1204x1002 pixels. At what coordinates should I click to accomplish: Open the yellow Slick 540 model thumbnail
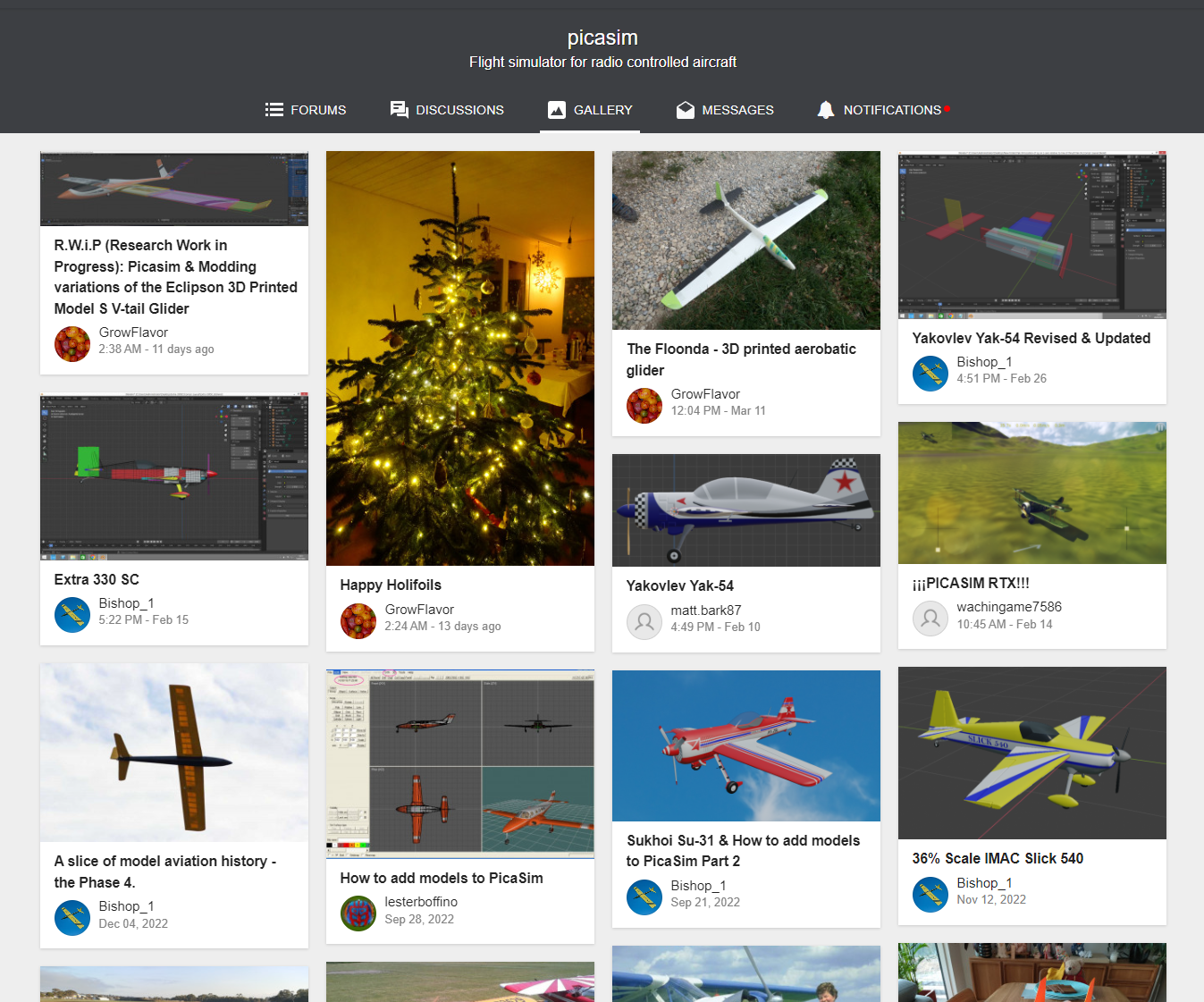[x=1032, y=753]
